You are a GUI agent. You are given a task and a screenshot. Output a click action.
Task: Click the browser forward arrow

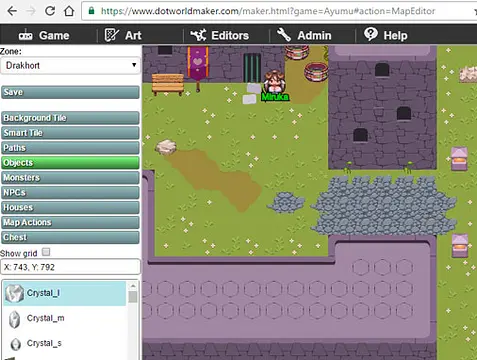[31, 11]
